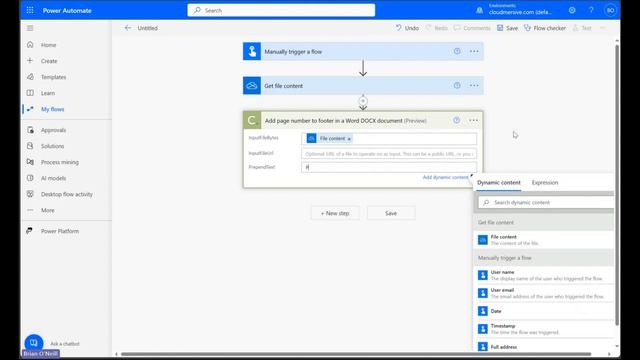Screen dimensions: 640x360
Task: Open the help question mark icon
Action: pyautogui.click(x=591, y=10)
